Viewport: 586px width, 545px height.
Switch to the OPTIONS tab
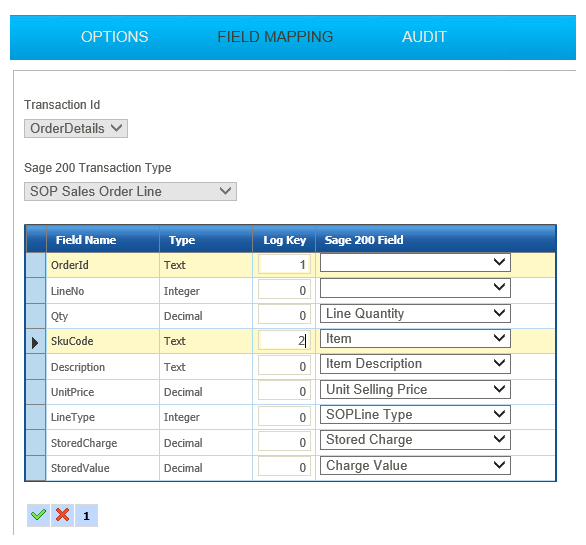point(115,37)
